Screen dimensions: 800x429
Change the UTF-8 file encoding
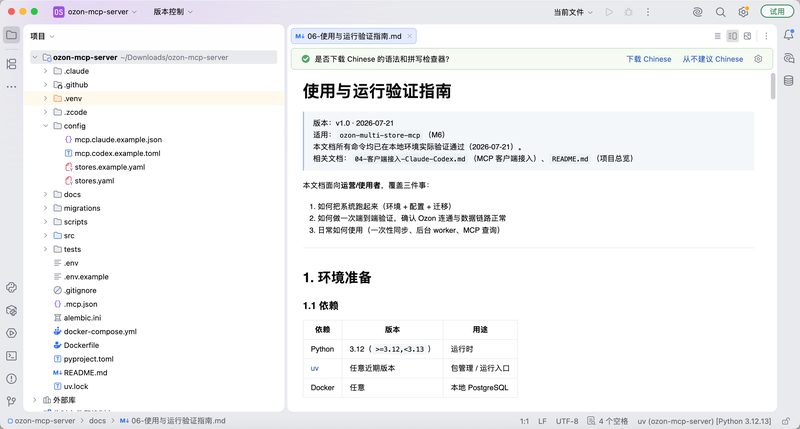tap(567, 421)
